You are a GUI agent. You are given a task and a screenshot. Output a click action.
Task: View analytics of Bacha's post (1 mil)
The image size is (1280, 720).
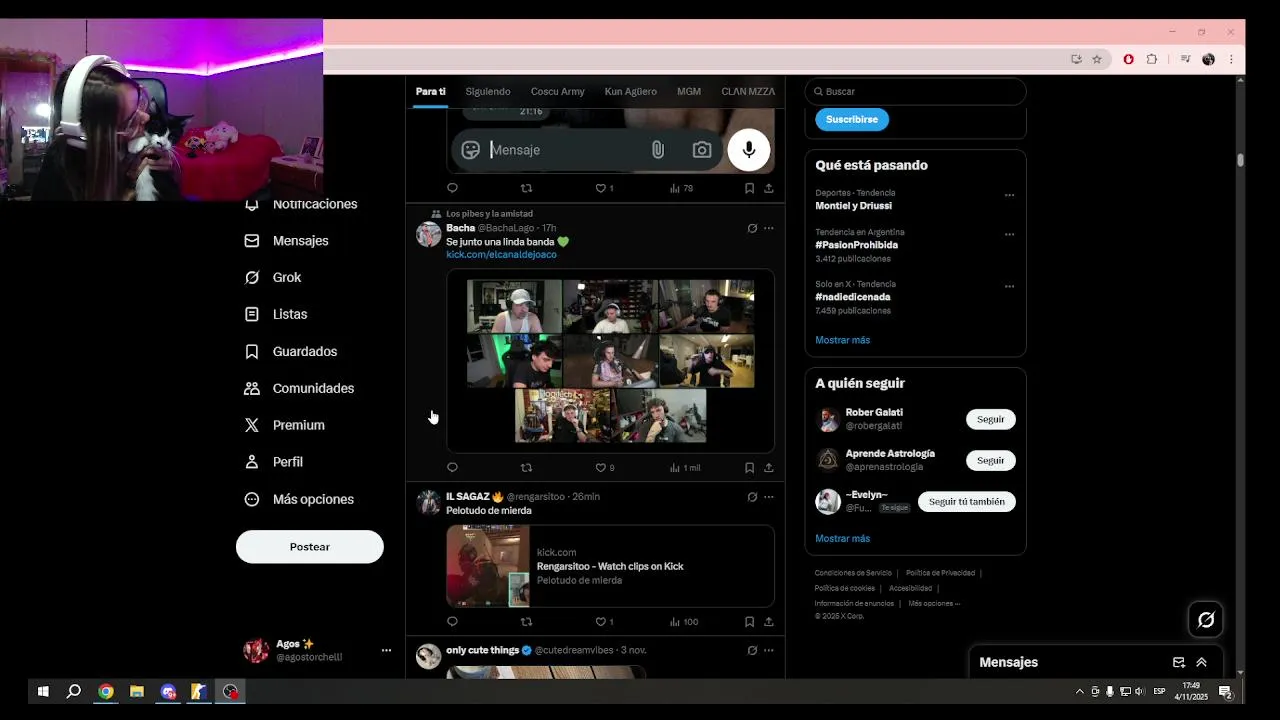point(685,467)
